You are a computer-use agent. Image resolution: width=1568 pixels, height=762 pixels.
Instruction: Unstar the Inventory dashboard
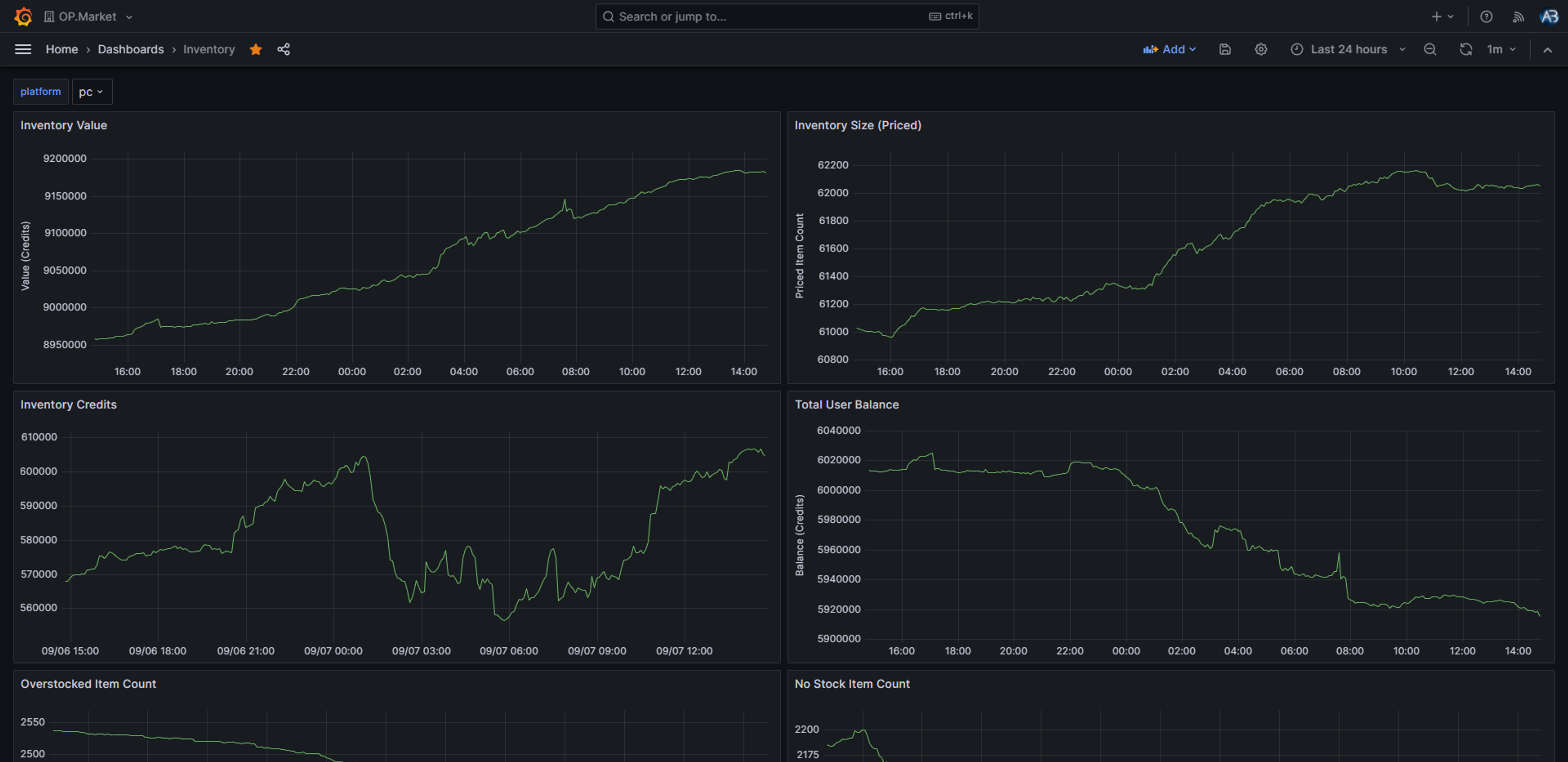(x=256, y=49)
